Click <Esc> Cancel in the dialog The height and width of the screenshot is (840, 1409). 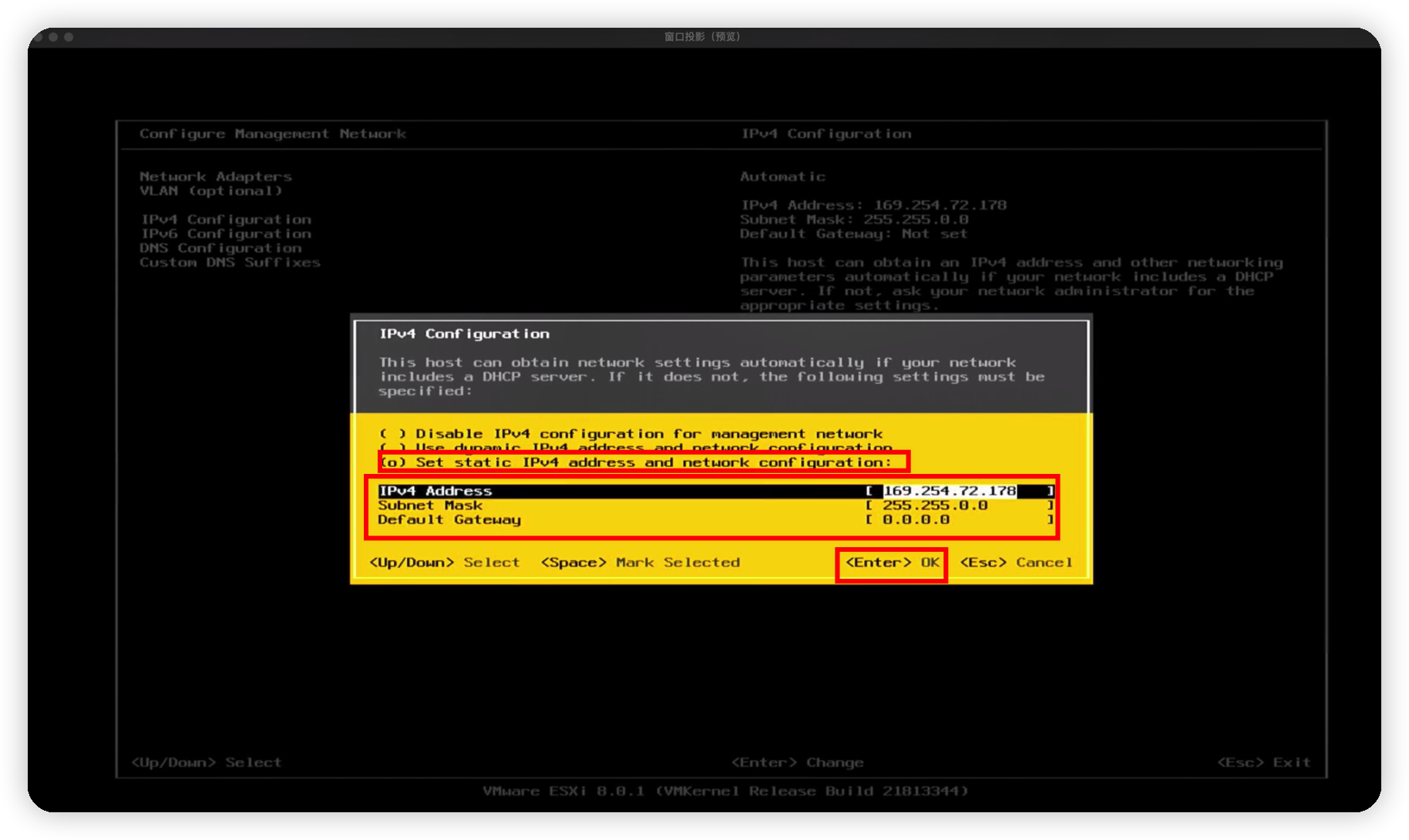click(1016, 563)
